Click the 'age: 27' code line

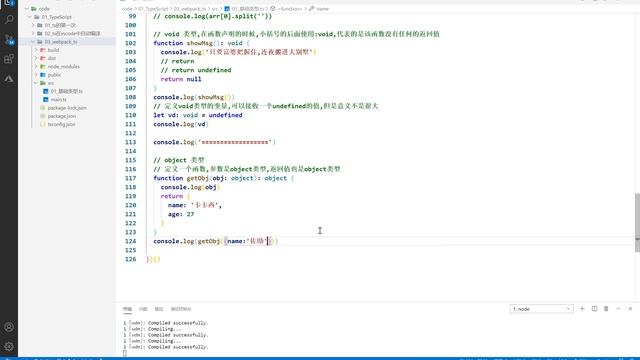pyautogui.click(x=181, y=214)
